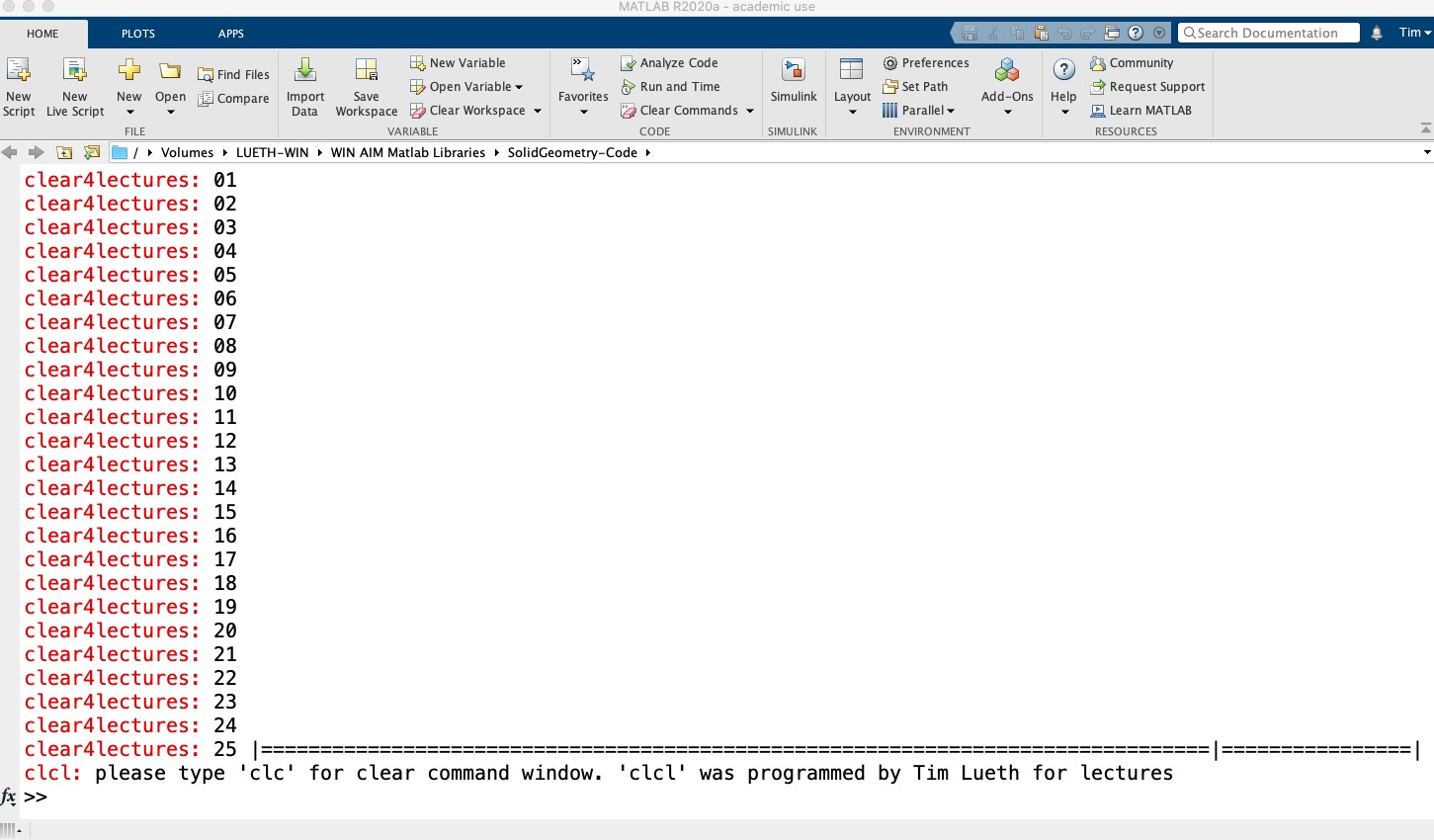Viewport: 1434px width, 840px height.
Task: Click Save Workspace icon
Action: (367, 71)
